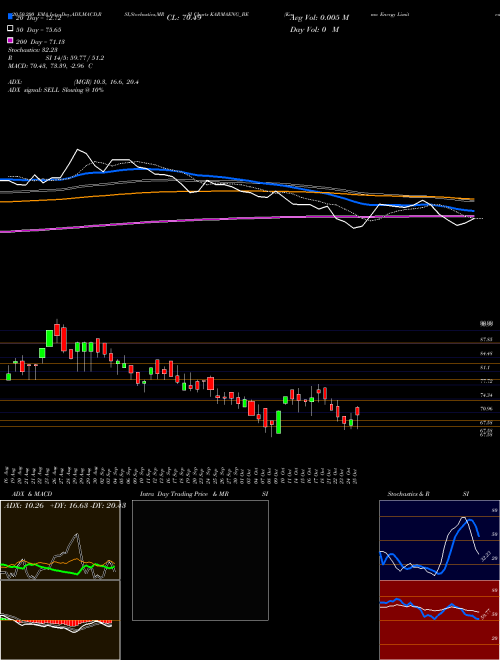500x660 pixels.
Task: Click the 87.83 price axis label
Action: click(x=487, y=339)
